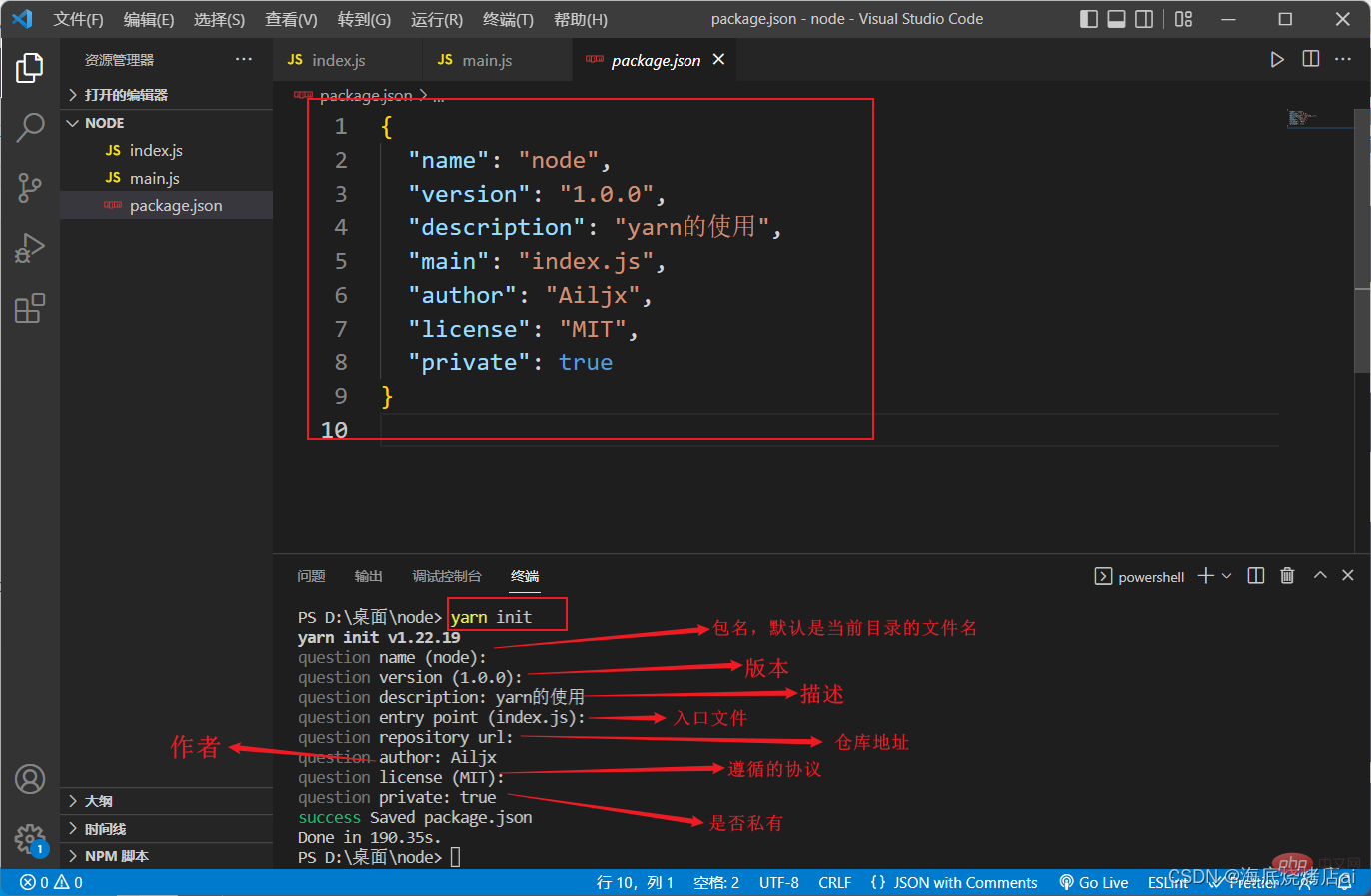Open the Source Control view
The image size is (1371, 896).
pyautogui.click(x=30, y=187)
